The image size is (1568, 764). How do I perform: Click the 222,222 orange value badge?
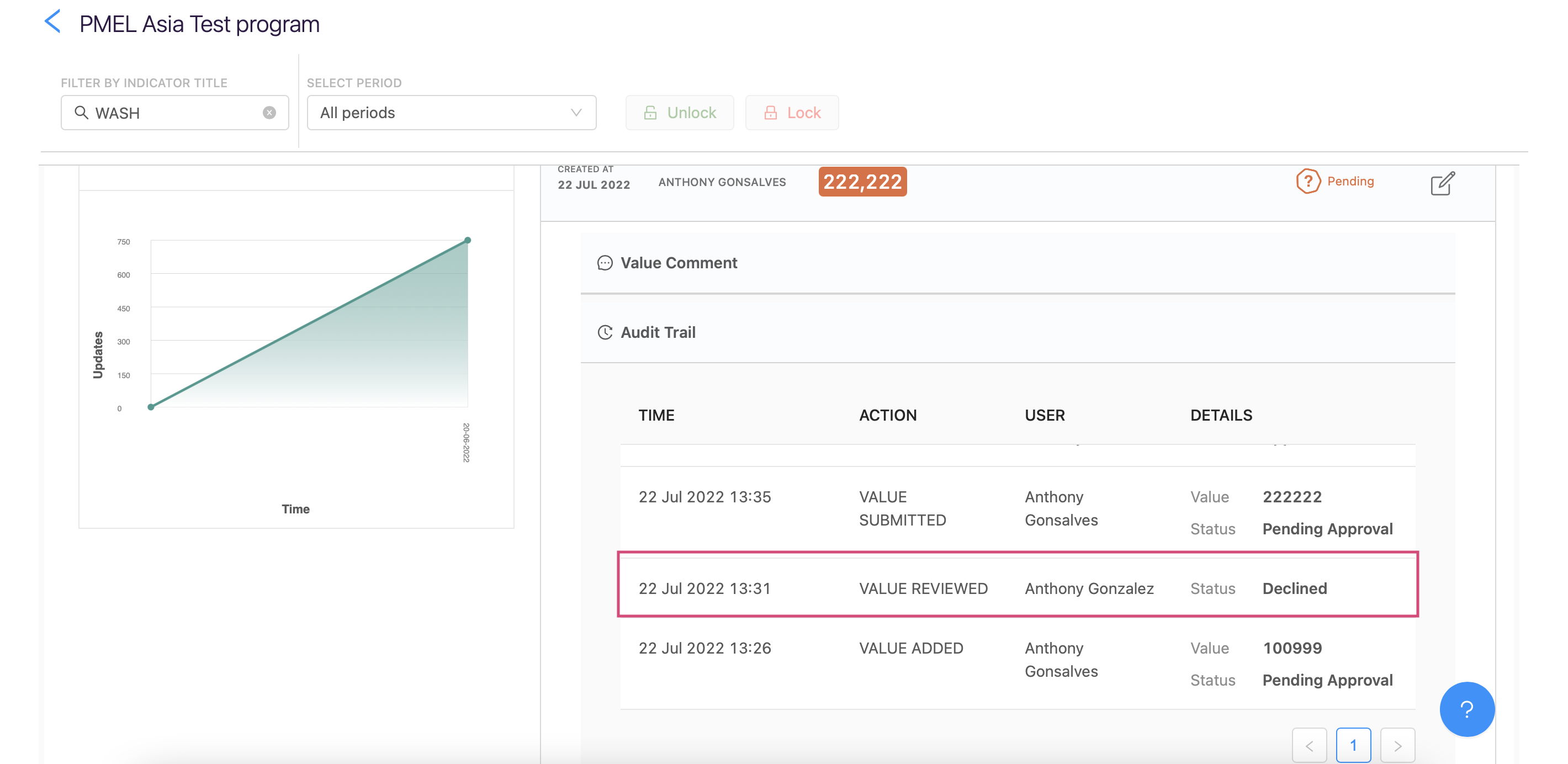[862, 182]
